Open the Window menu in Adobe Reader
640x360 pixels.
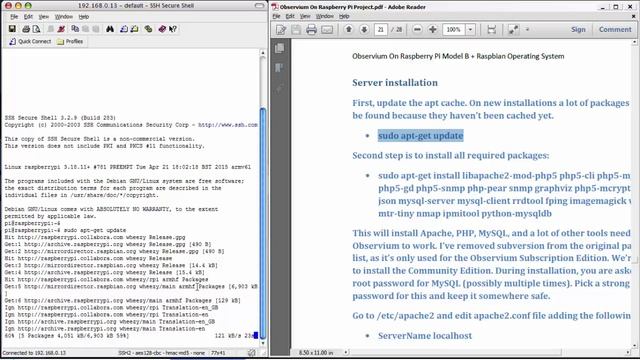(x=324, y=16)
